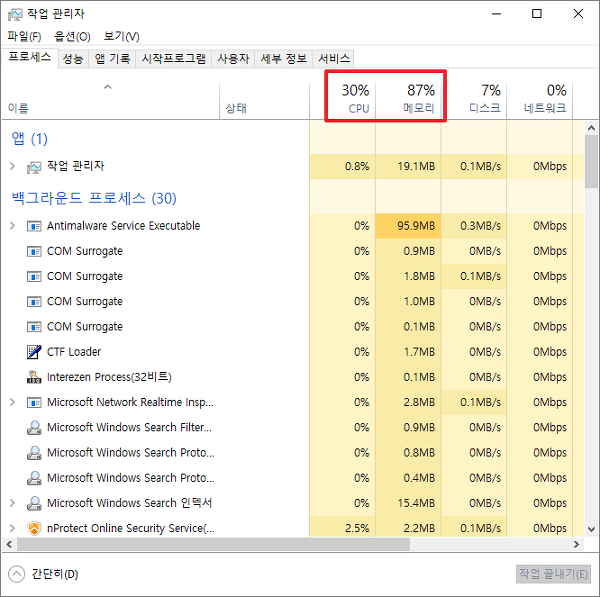Click the CTF Loader pen icon
This screenshot has width=600, height=597.
click(x=34, y=352)
